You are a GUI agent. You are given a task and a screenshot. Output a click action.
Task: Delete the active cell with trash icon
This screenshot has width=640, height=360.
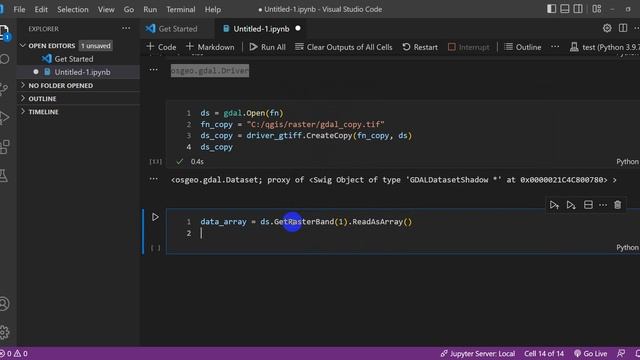point(618,205)
